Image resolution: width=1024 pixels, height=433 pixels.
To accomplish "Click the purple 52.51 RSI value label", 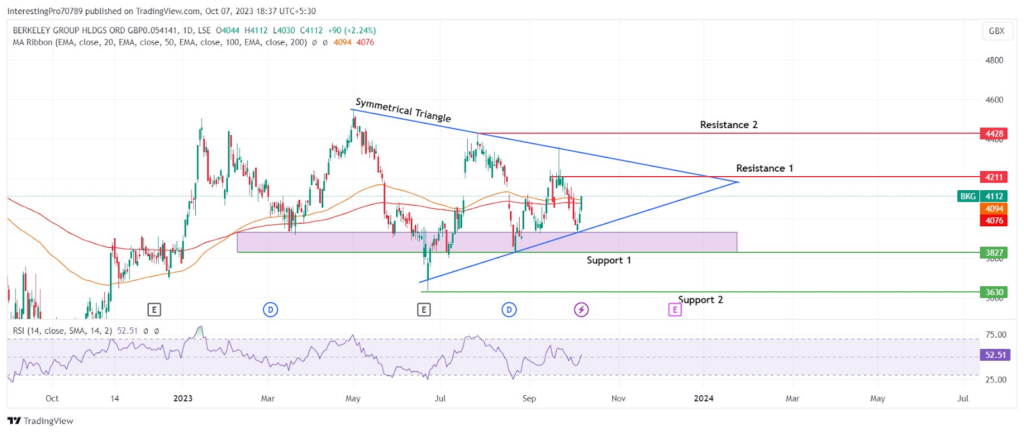I will [x=993, y=356].
